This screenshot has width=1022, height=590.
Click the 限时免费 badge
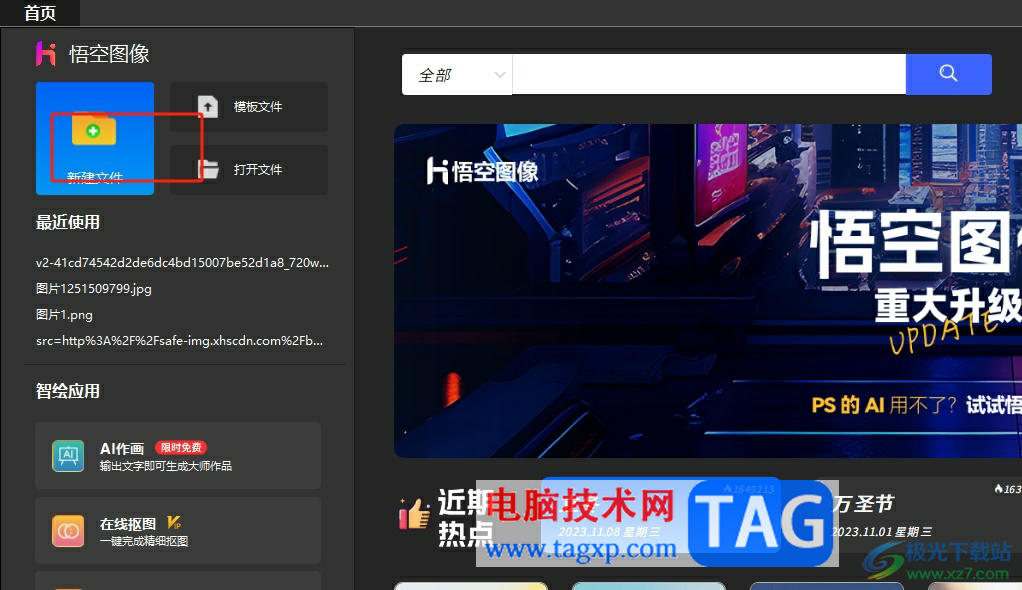[x=181, y=448]
